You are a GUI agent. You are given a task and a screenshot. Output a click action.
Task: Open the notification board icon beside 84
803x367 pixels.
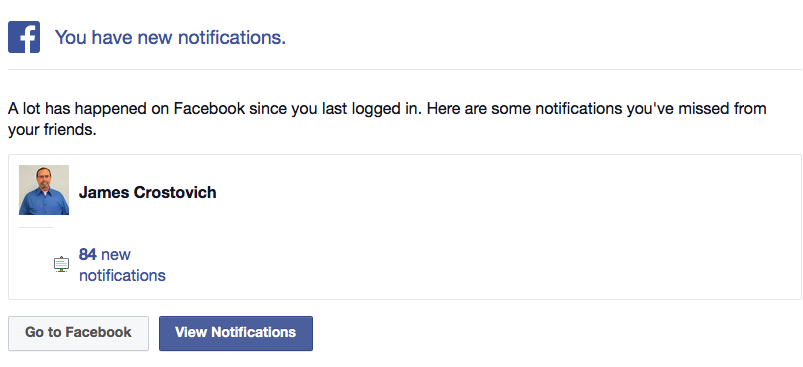(61, 264)
